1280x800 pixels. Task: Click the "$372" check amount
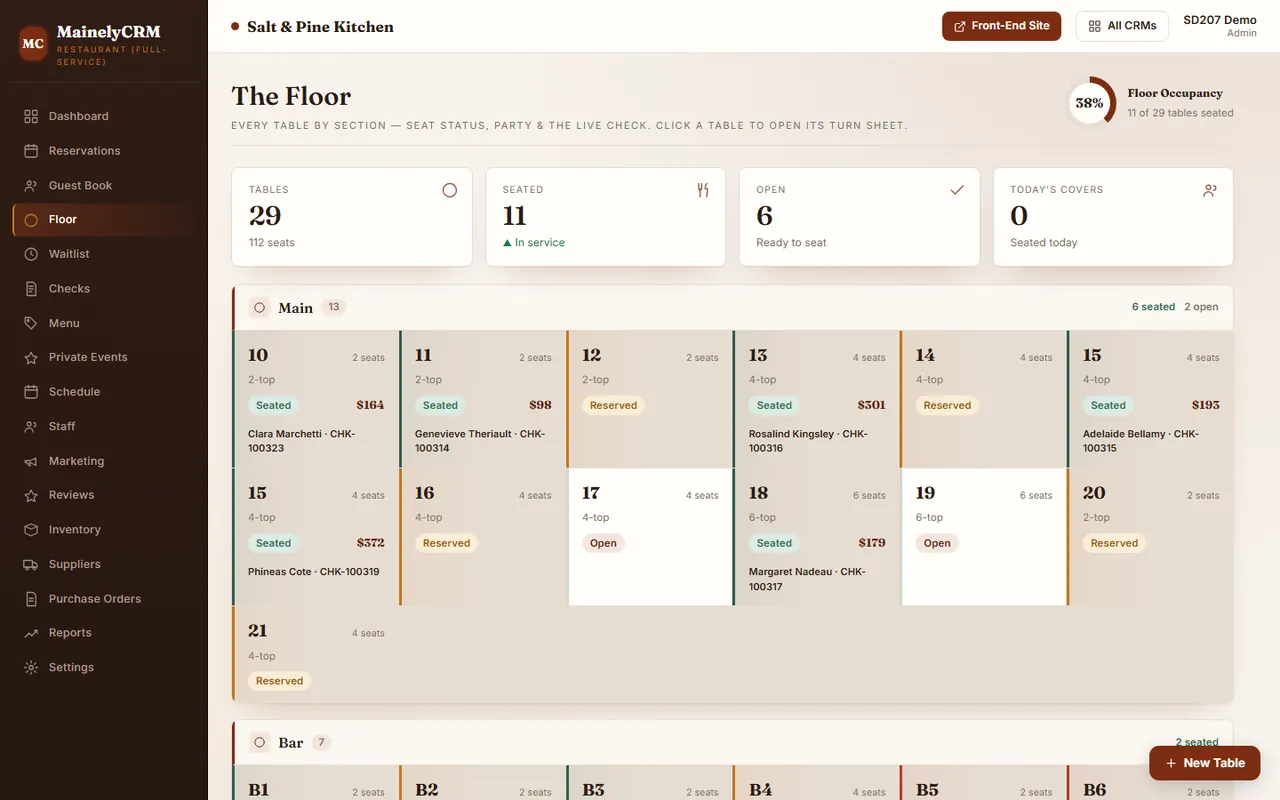click(x=371, y=543)
